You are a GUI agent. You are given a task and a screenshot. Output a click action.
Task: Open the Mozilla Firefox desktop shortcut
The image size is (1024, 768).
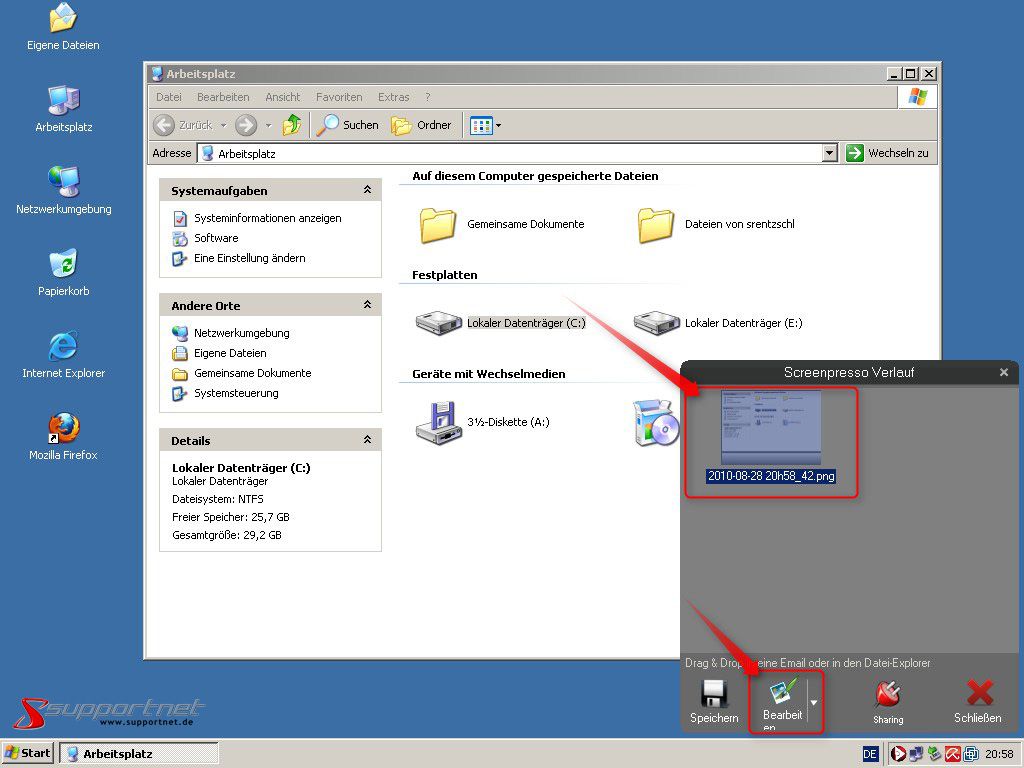point(63,428)
